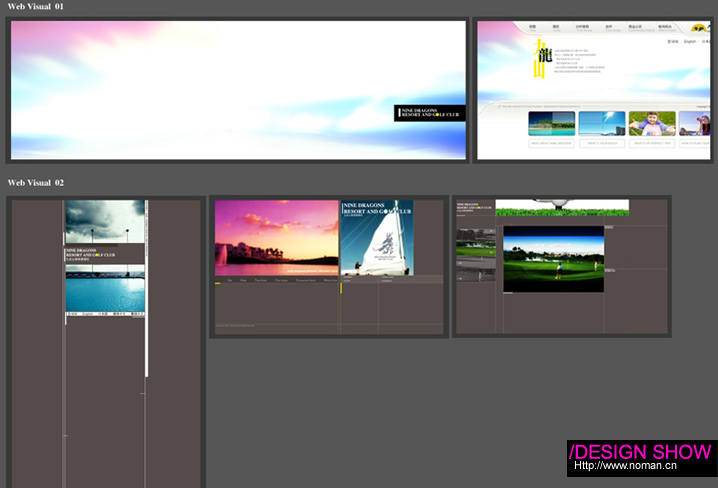718x488 pixels.
Task: Click the 'What's my perfect trip' button
Action: pos(652,144)
